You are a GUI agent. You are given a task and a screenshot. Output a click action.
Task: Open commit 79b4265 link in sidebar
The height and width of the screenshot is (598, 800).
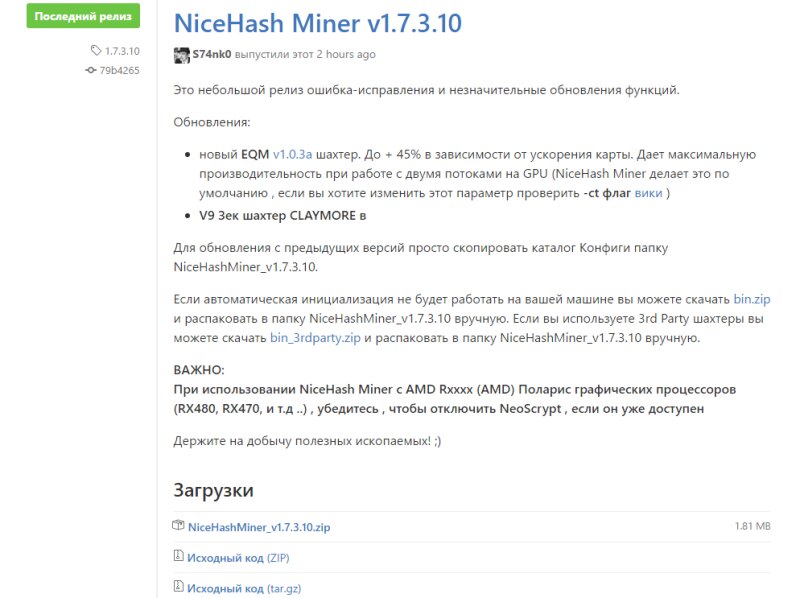[118, 71]
